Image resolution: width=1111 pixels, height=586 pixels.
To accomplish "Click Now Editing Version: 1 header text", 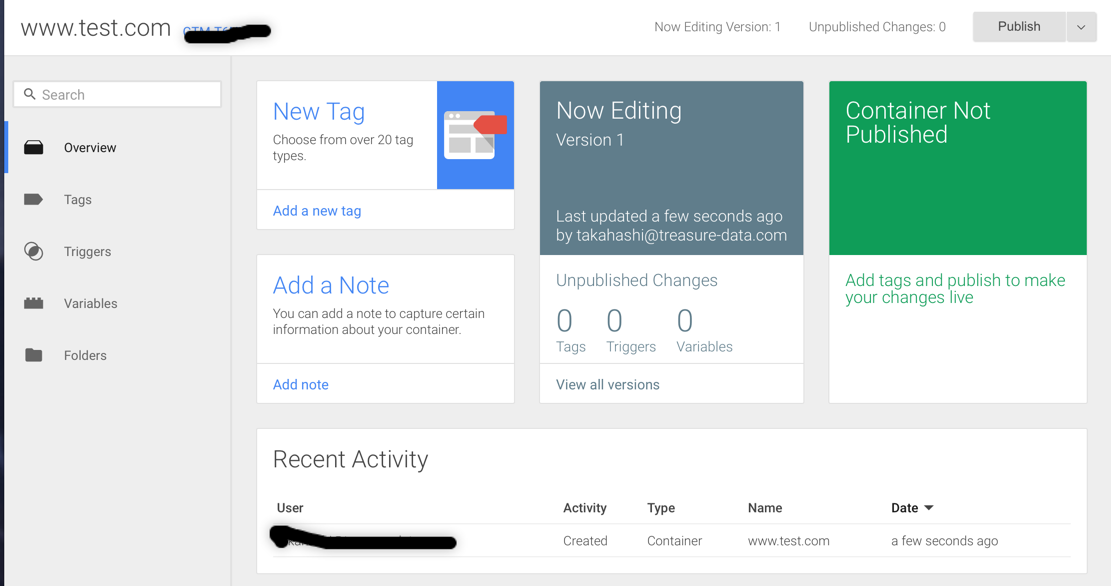I will [717, 27].
